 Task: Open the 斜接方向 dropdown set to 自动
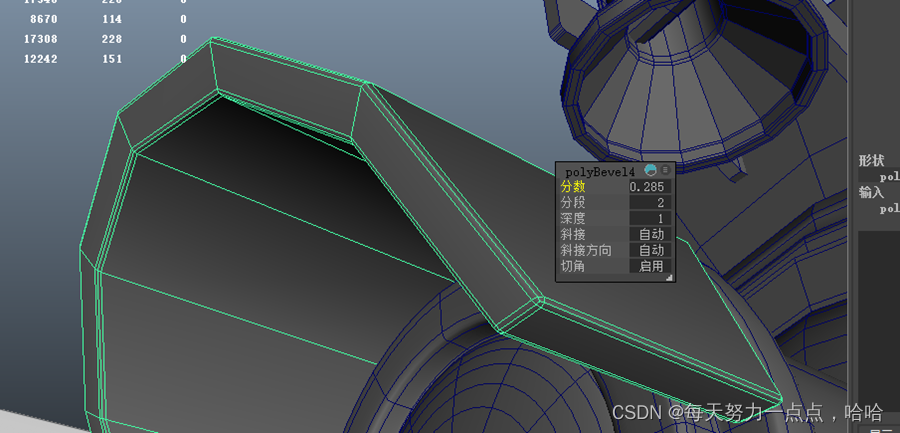click(650, 250)
